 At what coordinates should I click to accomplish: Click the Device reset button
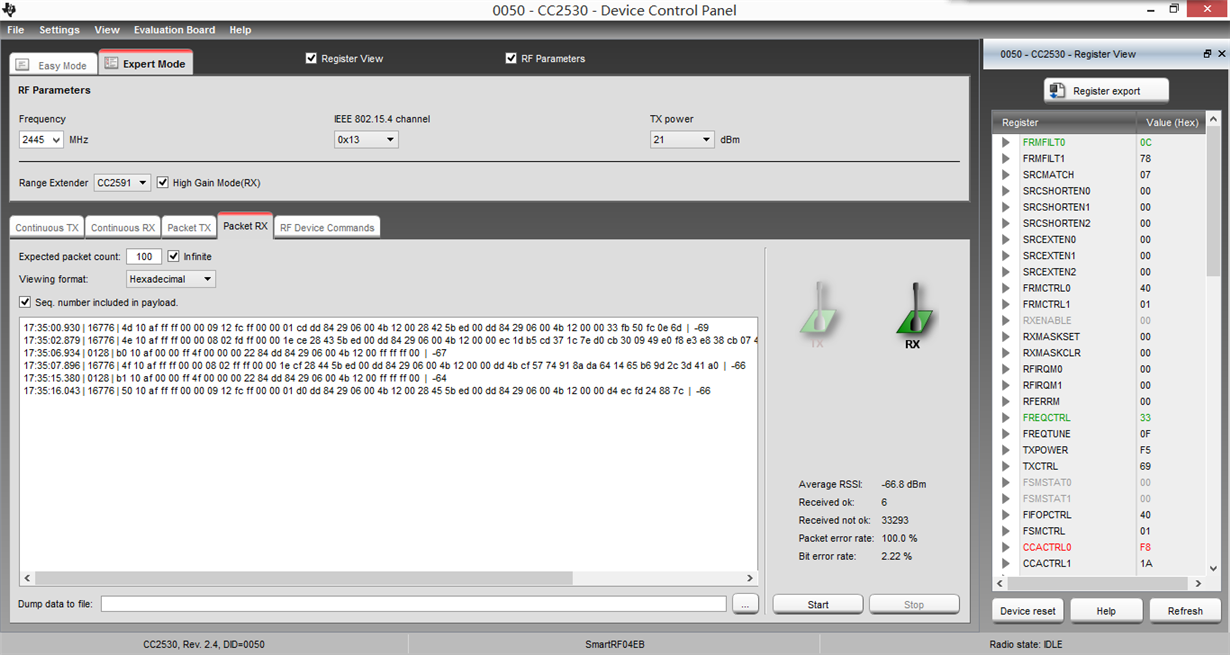(x=1028, y=610)
